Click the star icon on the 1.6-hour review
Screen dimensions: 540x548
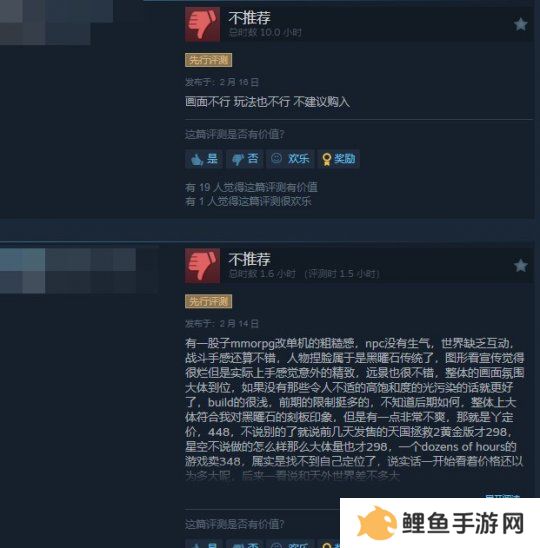click(520, 266)
